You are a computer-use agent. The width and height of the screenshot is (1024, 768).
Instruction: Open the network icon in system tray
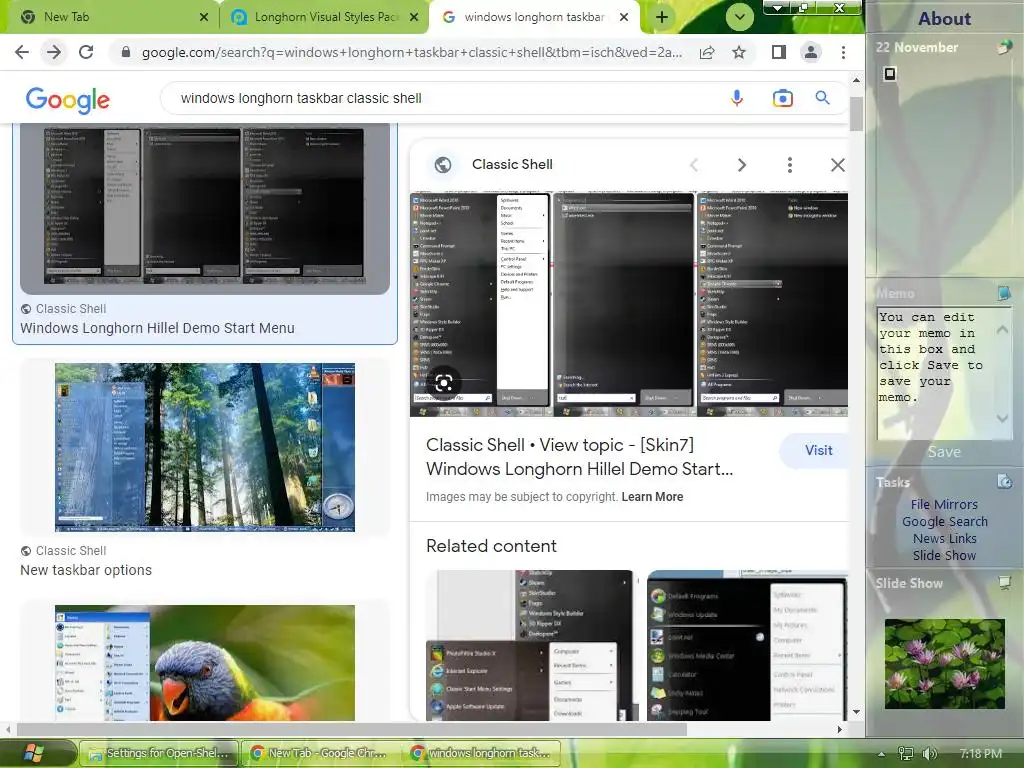tap(905, 754)
